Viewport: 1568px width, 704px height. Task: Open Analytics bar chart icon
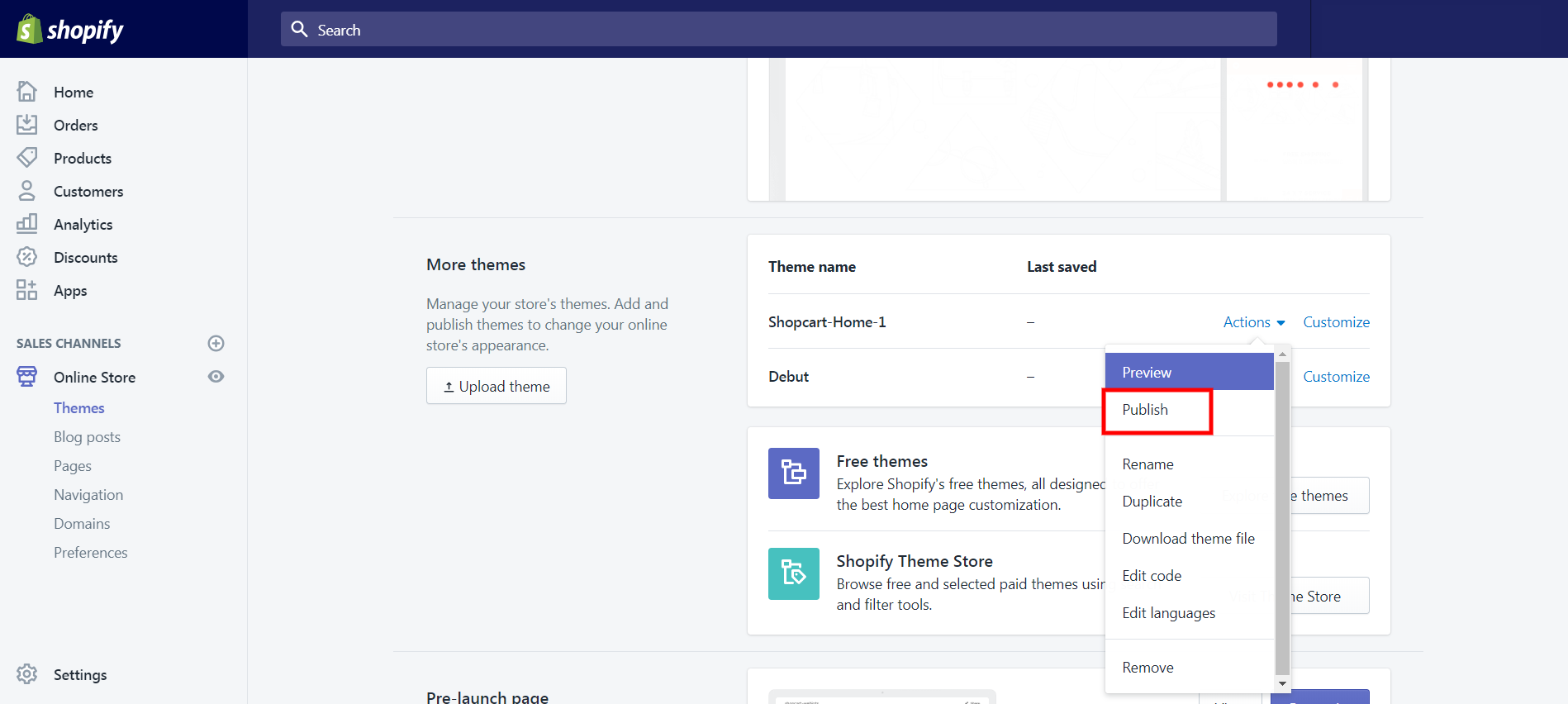point(27,224)
